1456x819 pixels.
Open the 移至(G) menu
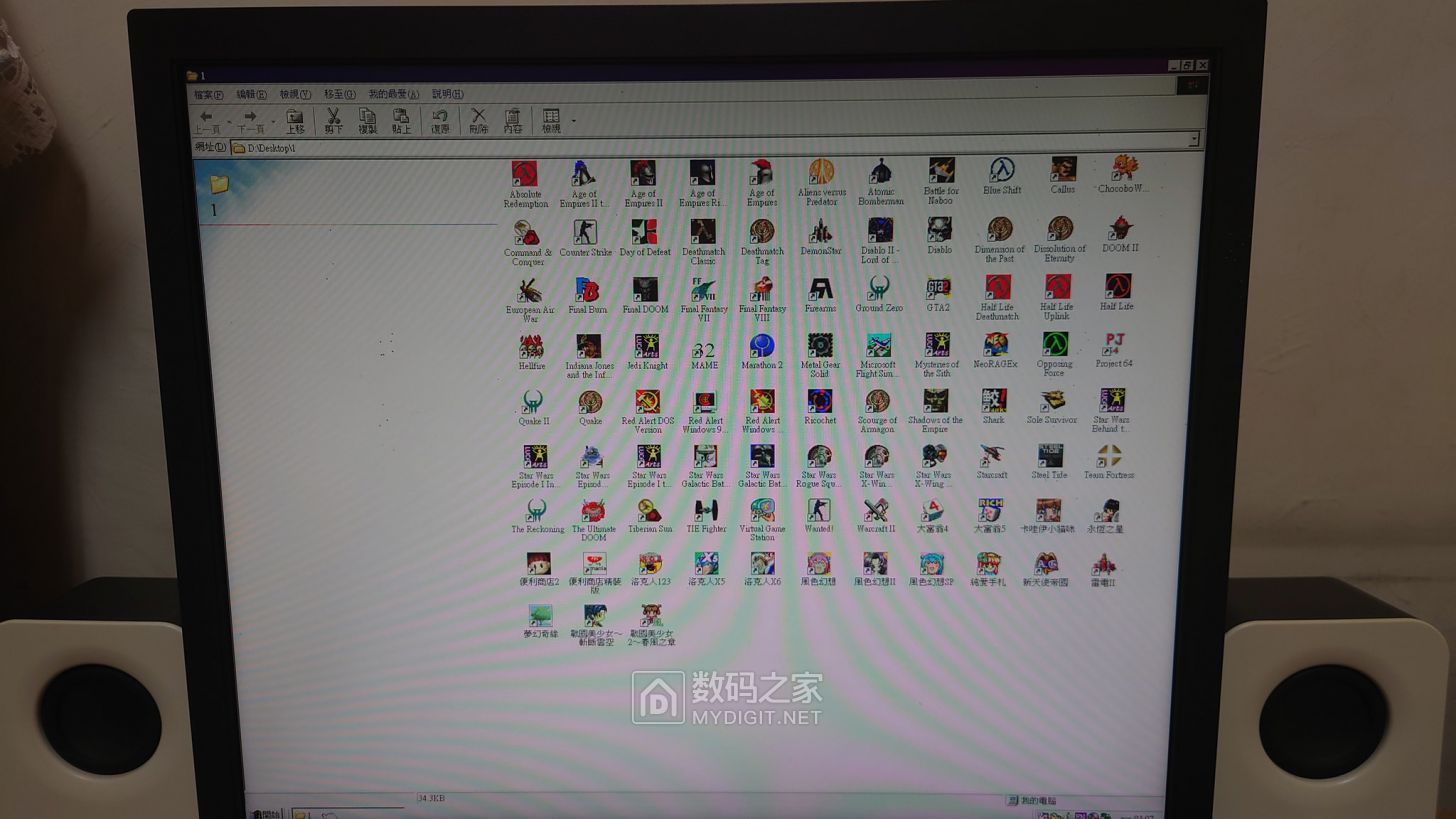(339, 94)
